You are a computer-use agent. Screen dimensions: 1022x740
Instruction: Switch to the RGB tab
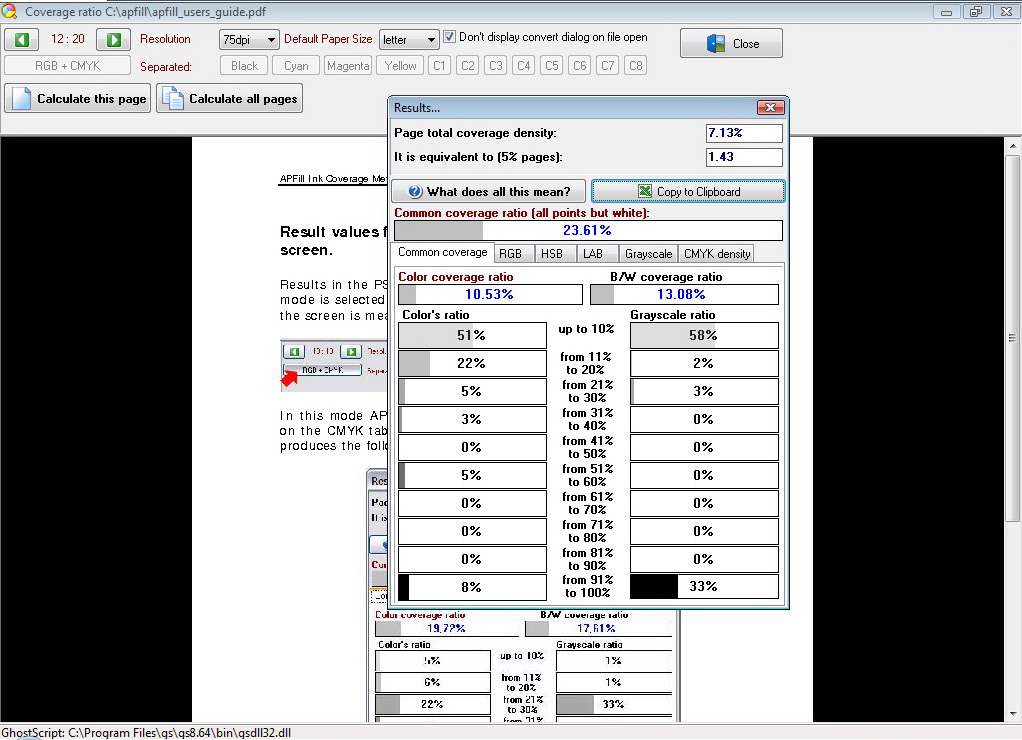[510, 254]
